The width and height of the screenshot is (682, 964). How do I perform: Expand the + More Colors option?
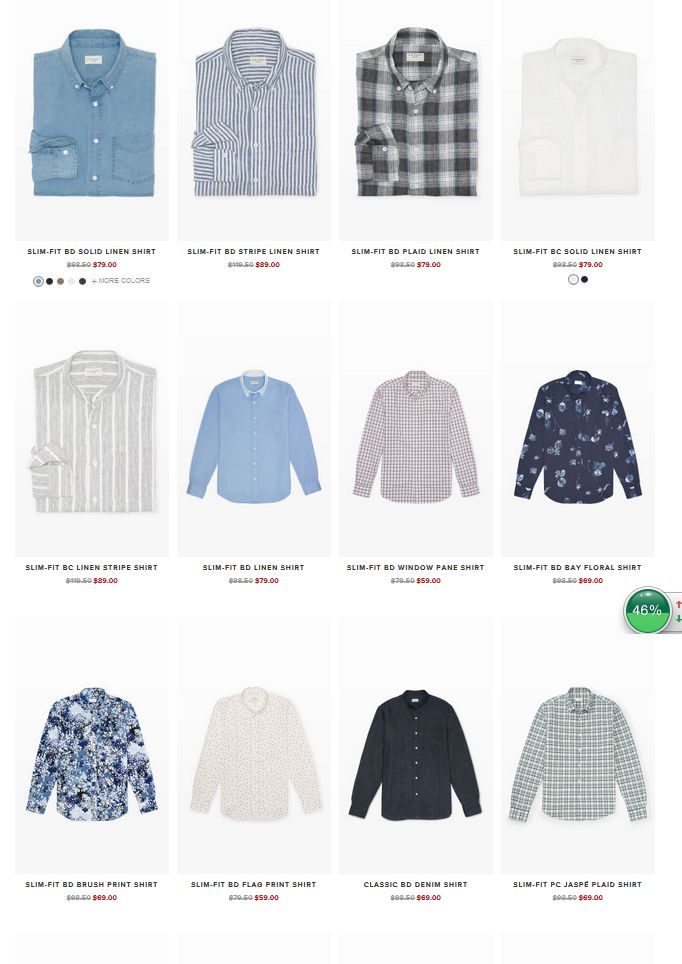(x=121, y=280)
